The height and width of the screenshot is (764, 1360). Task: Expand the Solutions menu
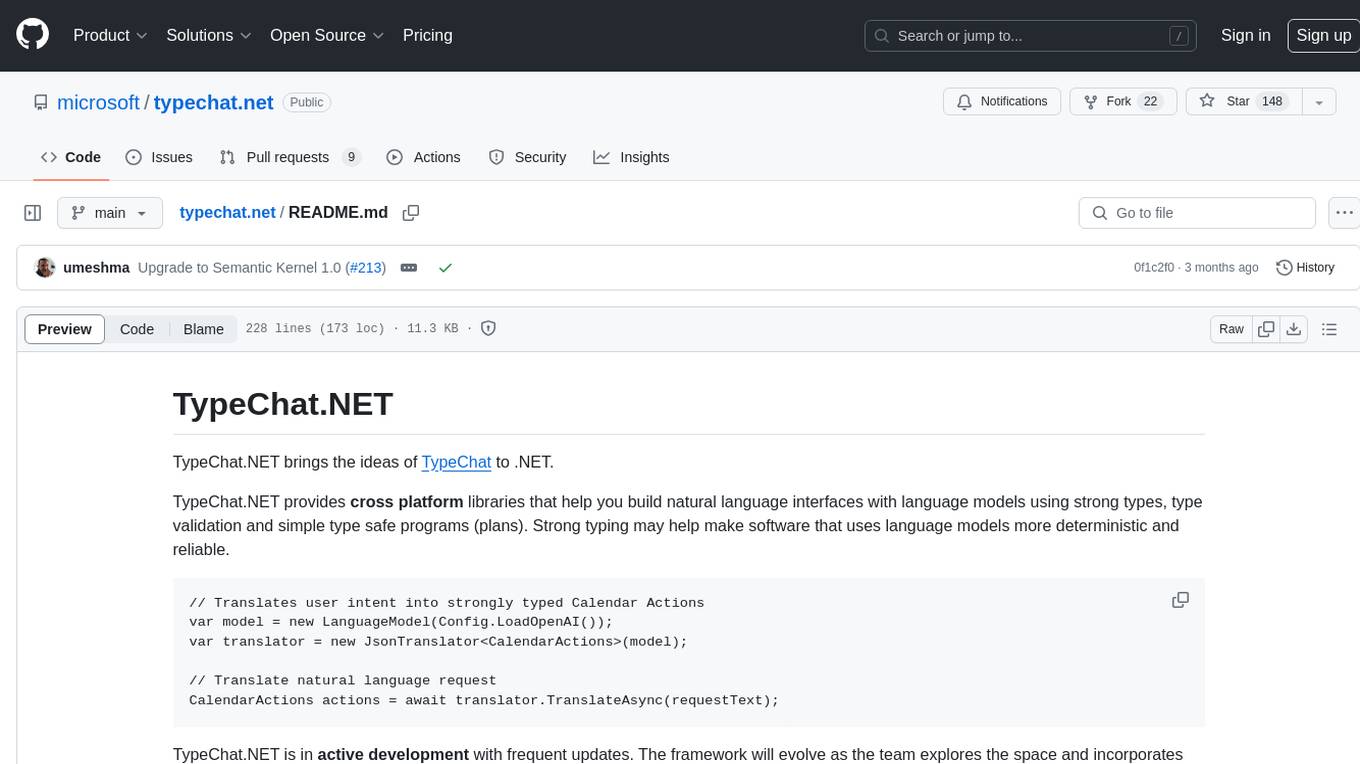pyautogui.click(x=208, y=35)
